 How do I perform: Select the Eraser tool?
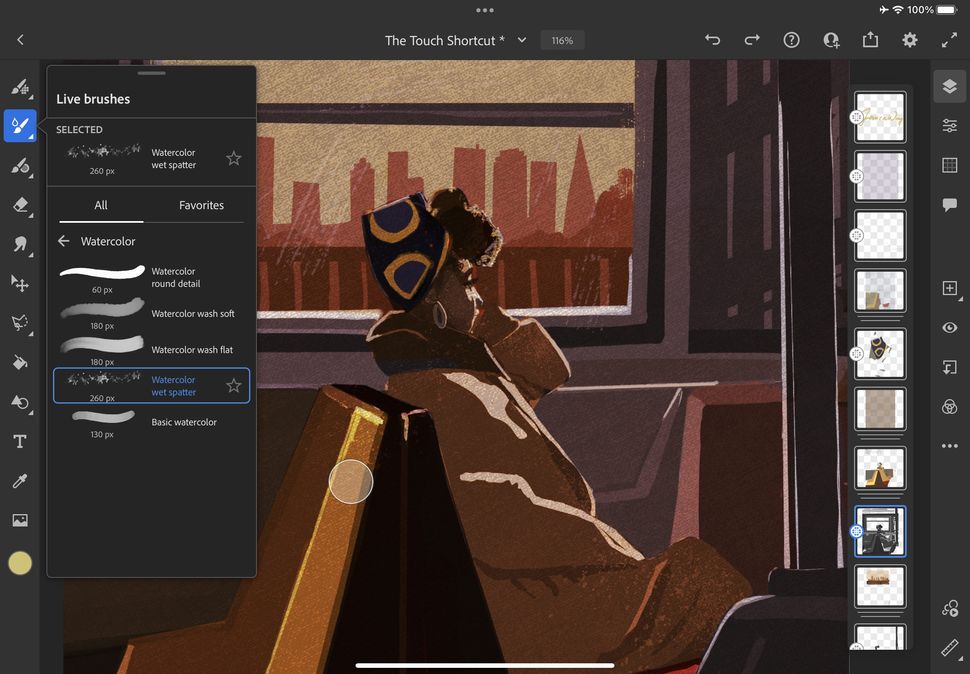(20, 205)
